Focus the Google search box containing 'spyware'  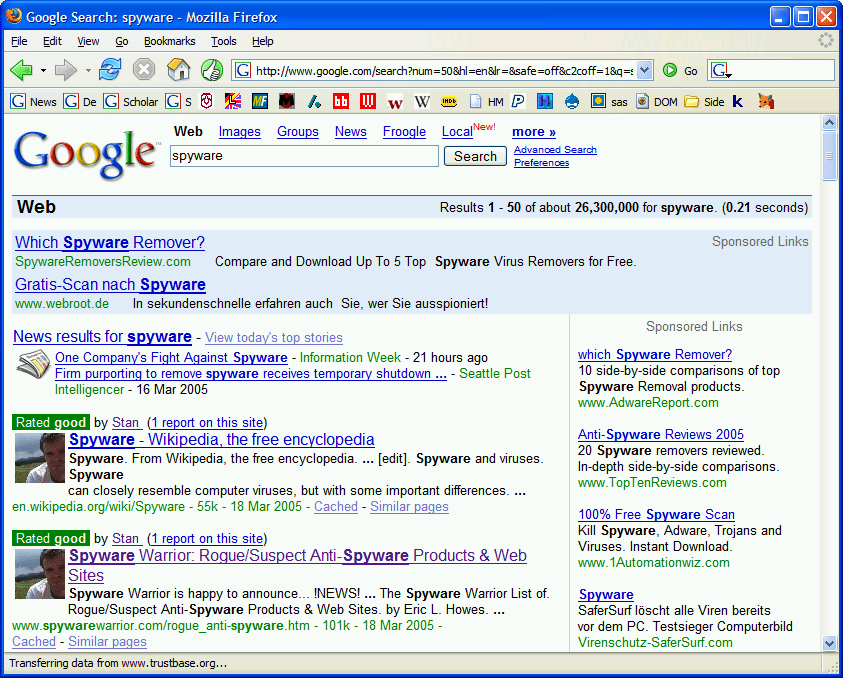point(304,156)
